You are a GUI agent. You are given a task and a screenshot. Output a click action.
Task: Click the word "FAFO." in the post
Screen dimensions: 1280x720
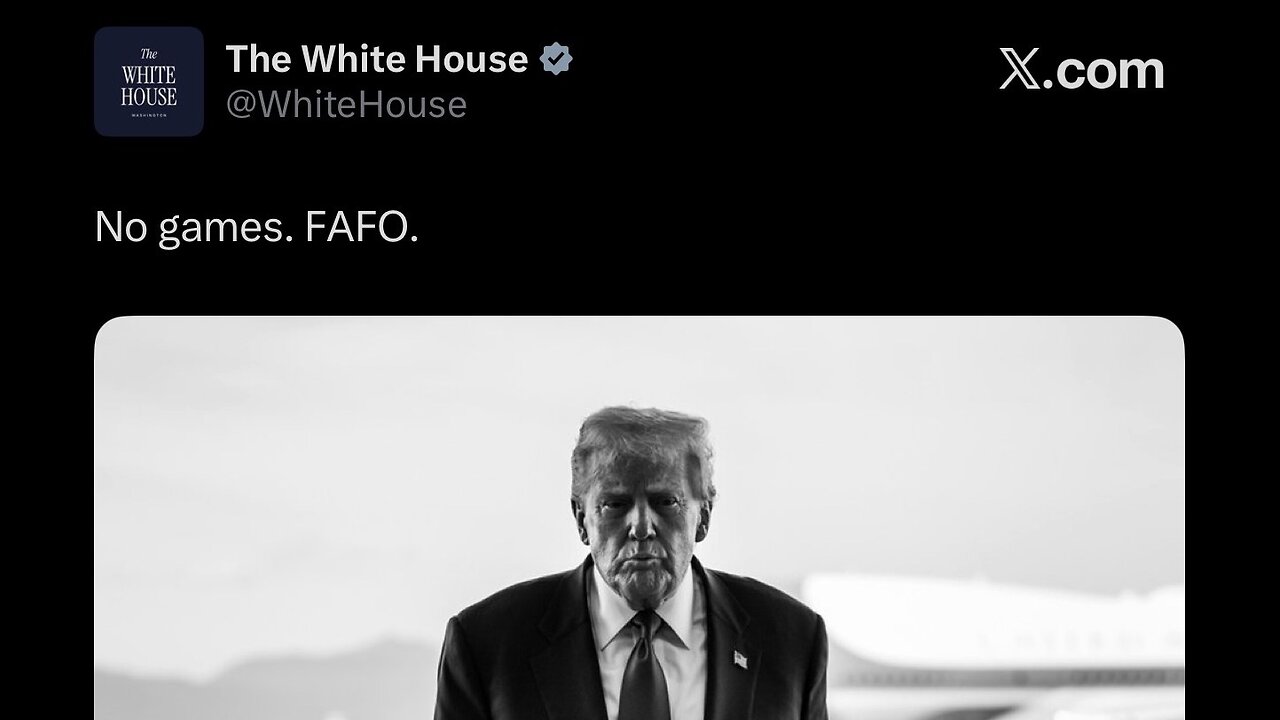tap(362, 227)
